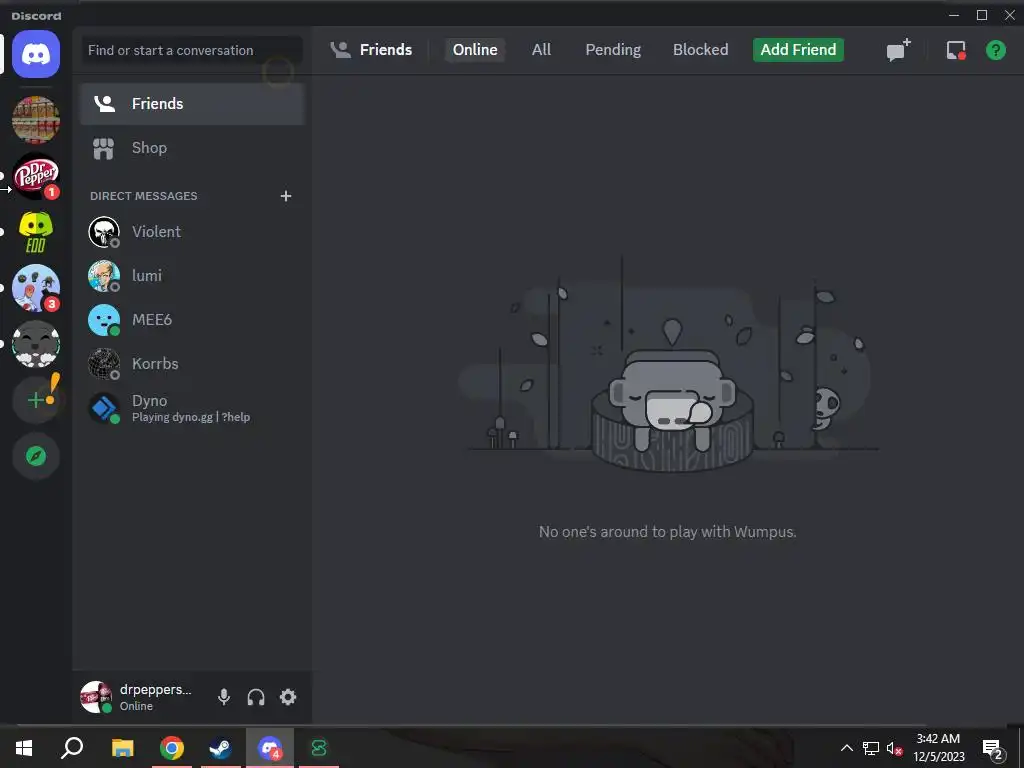Viewport: 1024px width, 768px height.
Task: Open green S app on taskbar
Action: 319,748
